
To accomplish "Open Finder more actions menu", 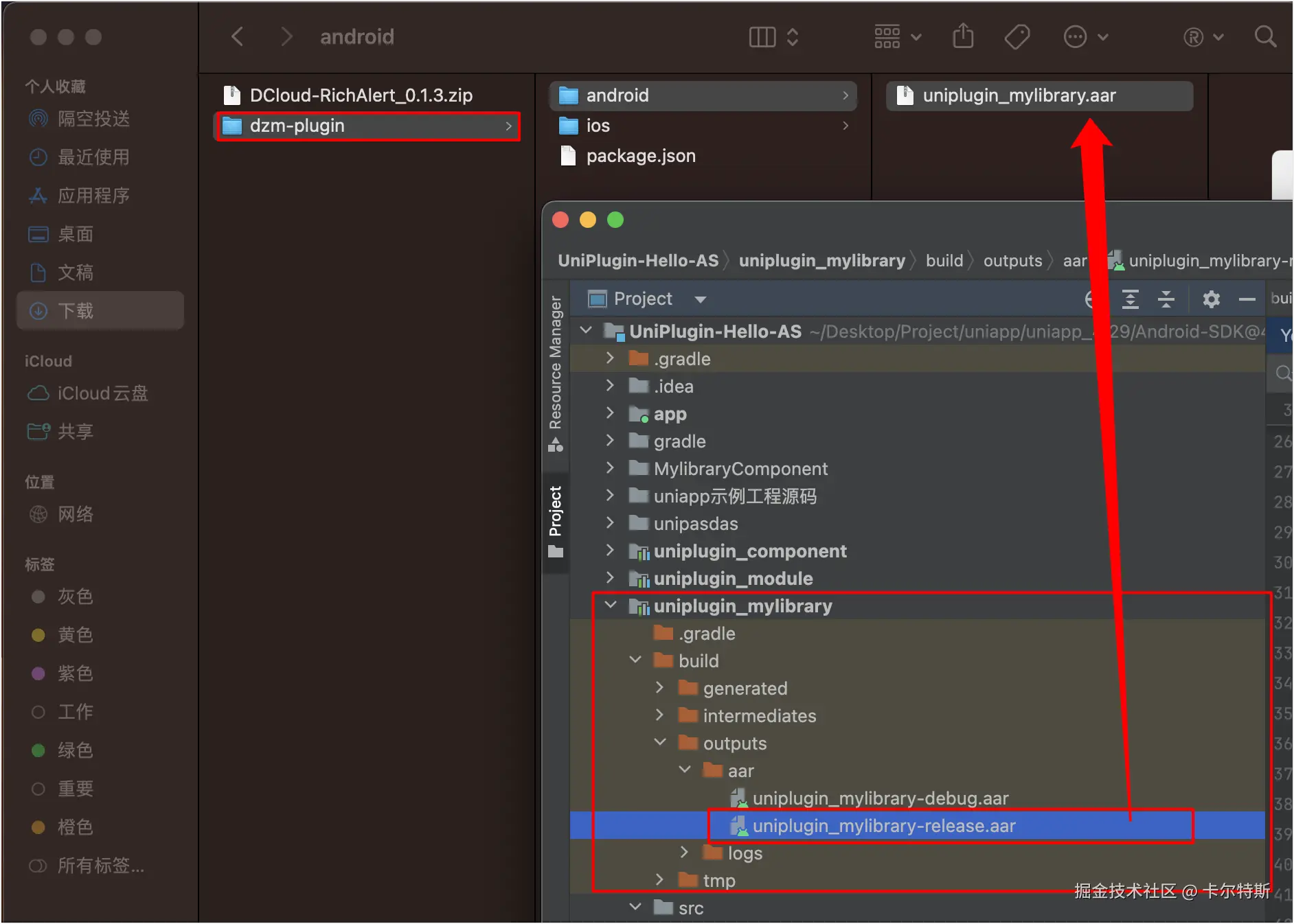I will pyautogui.click(x=1085, y=36).
